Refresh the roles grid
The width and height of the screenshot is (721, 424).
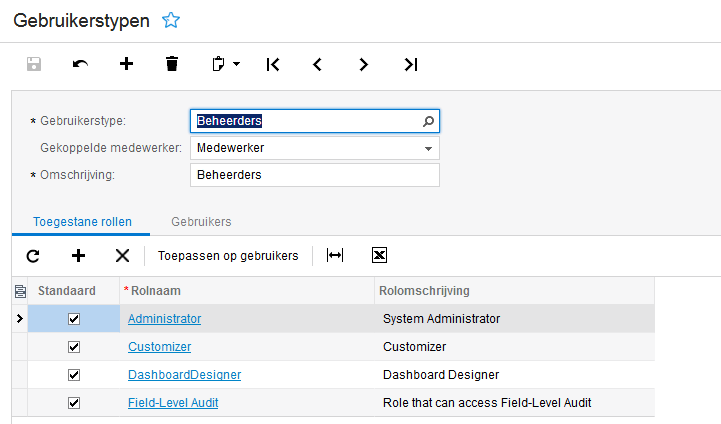coord(33,256)
